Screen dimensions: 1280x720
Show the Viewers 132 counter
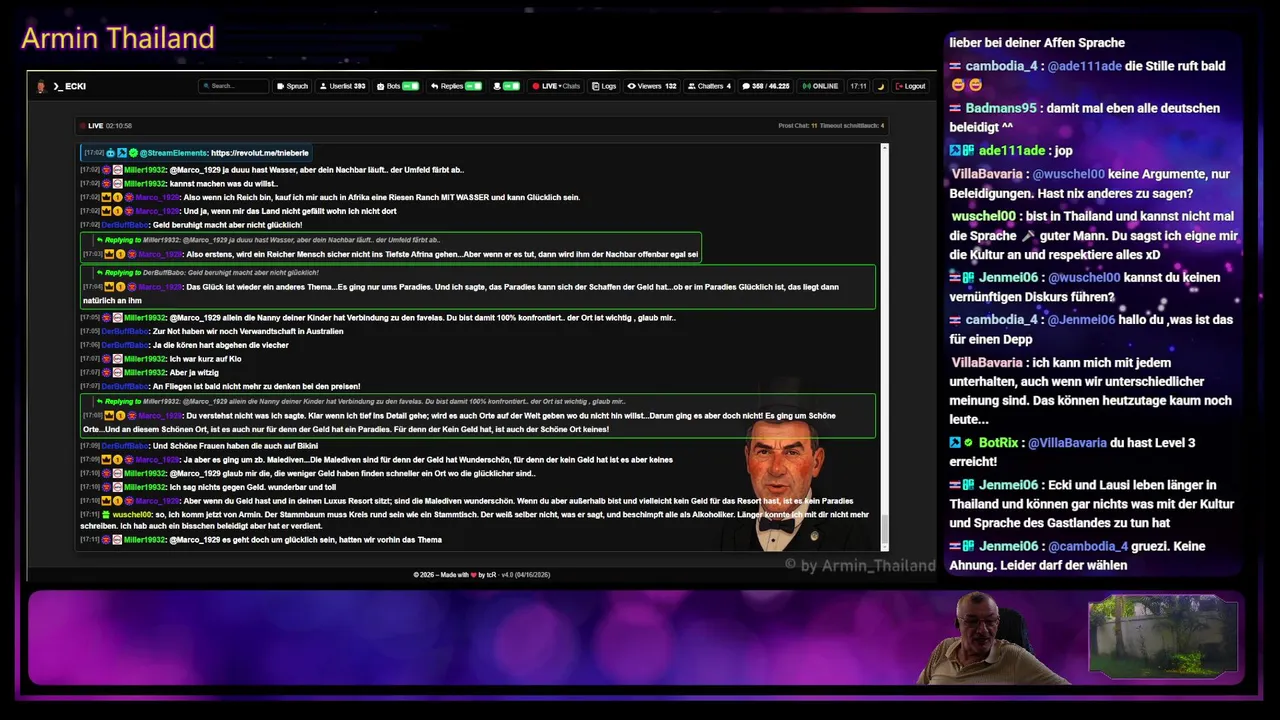pyautogui.click(x=652, y=86)
